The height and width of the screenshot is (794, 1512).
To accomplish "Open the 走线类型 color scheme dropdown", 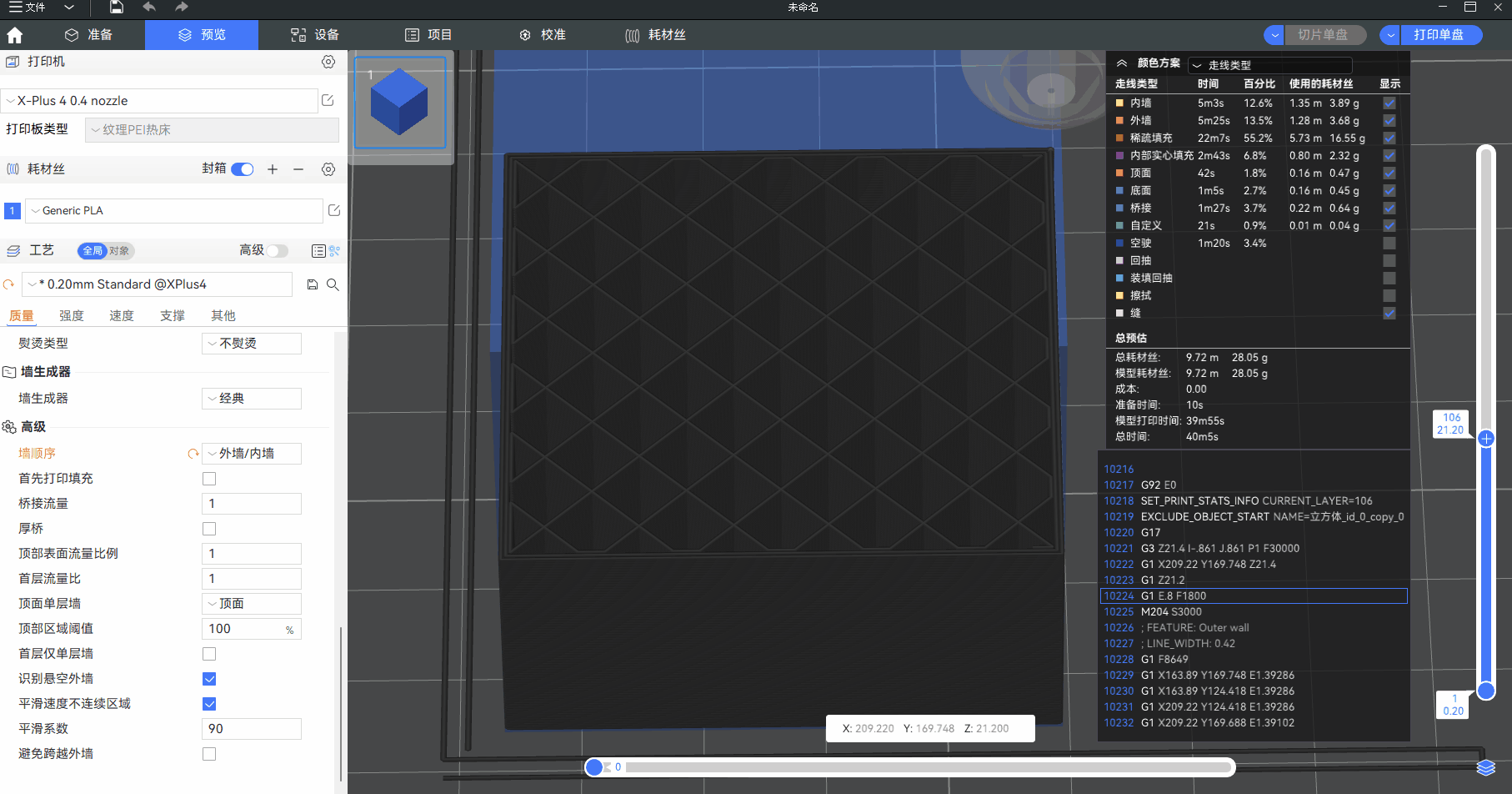I will click(1269, 65).
